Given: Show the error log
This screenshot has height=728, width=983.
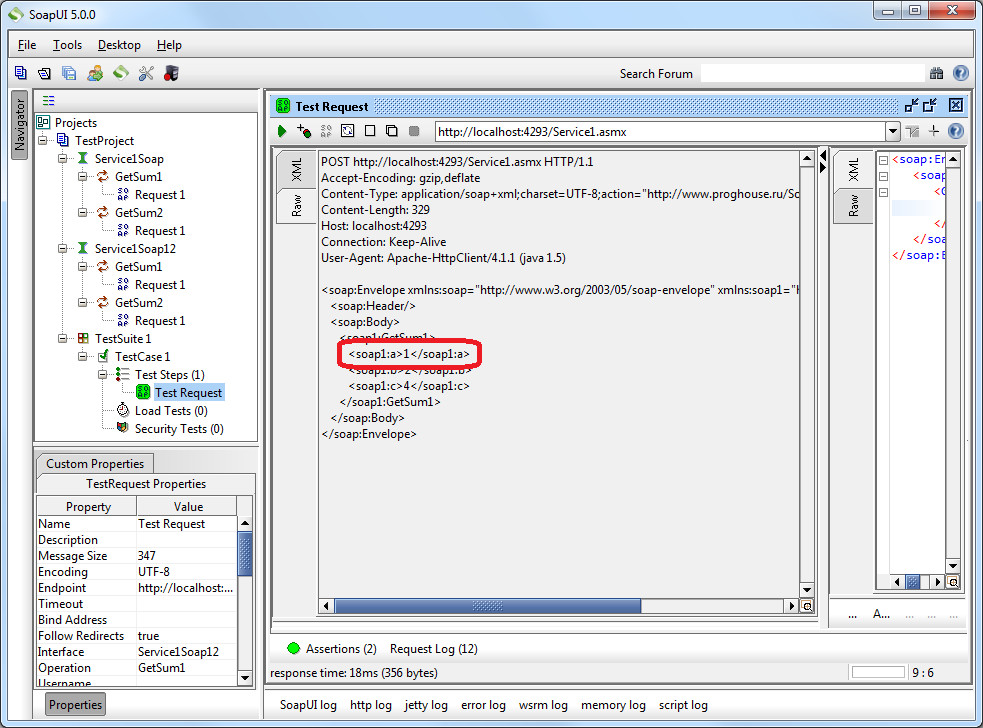Looking at the screenshot, I should click(483, 705).
